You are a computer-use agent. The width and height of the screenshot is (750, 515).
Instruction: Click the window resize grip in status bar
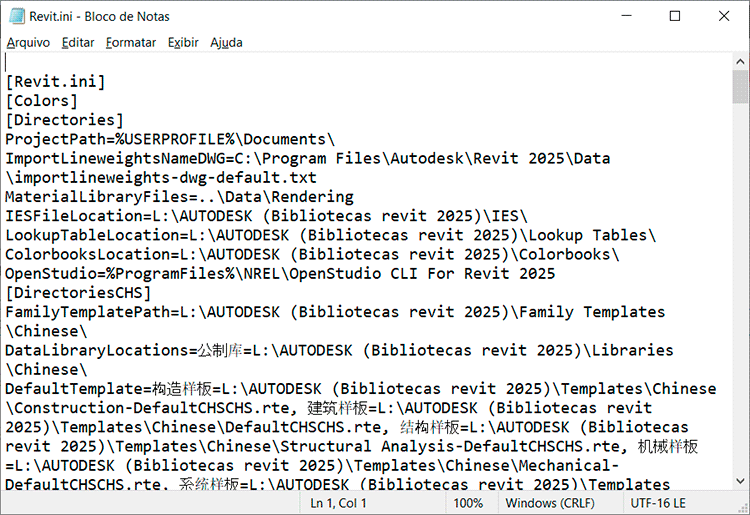pyautogui.click(x=743, y=508)
